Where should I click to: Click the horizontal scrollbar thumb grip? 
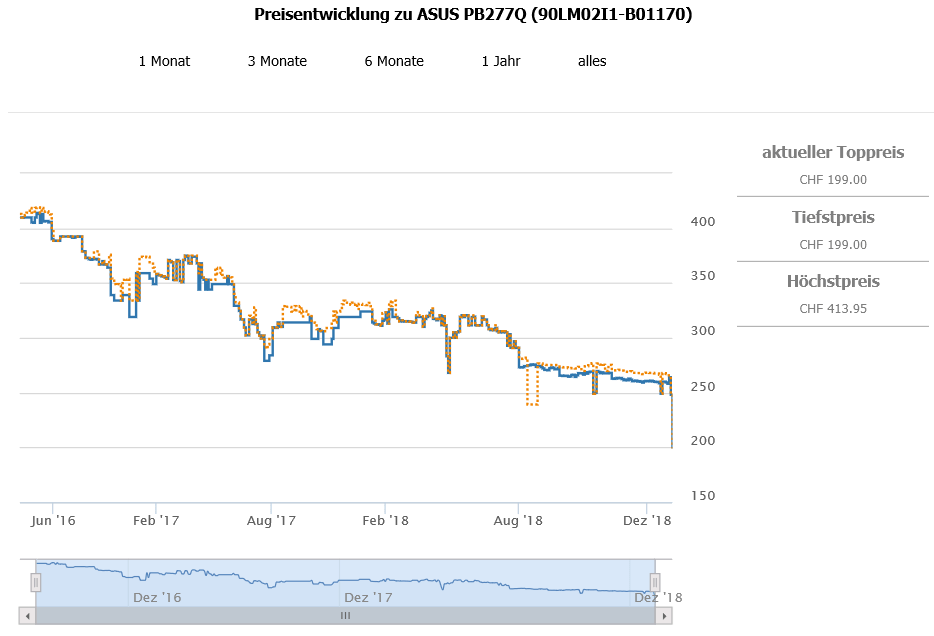click(345, 616)
